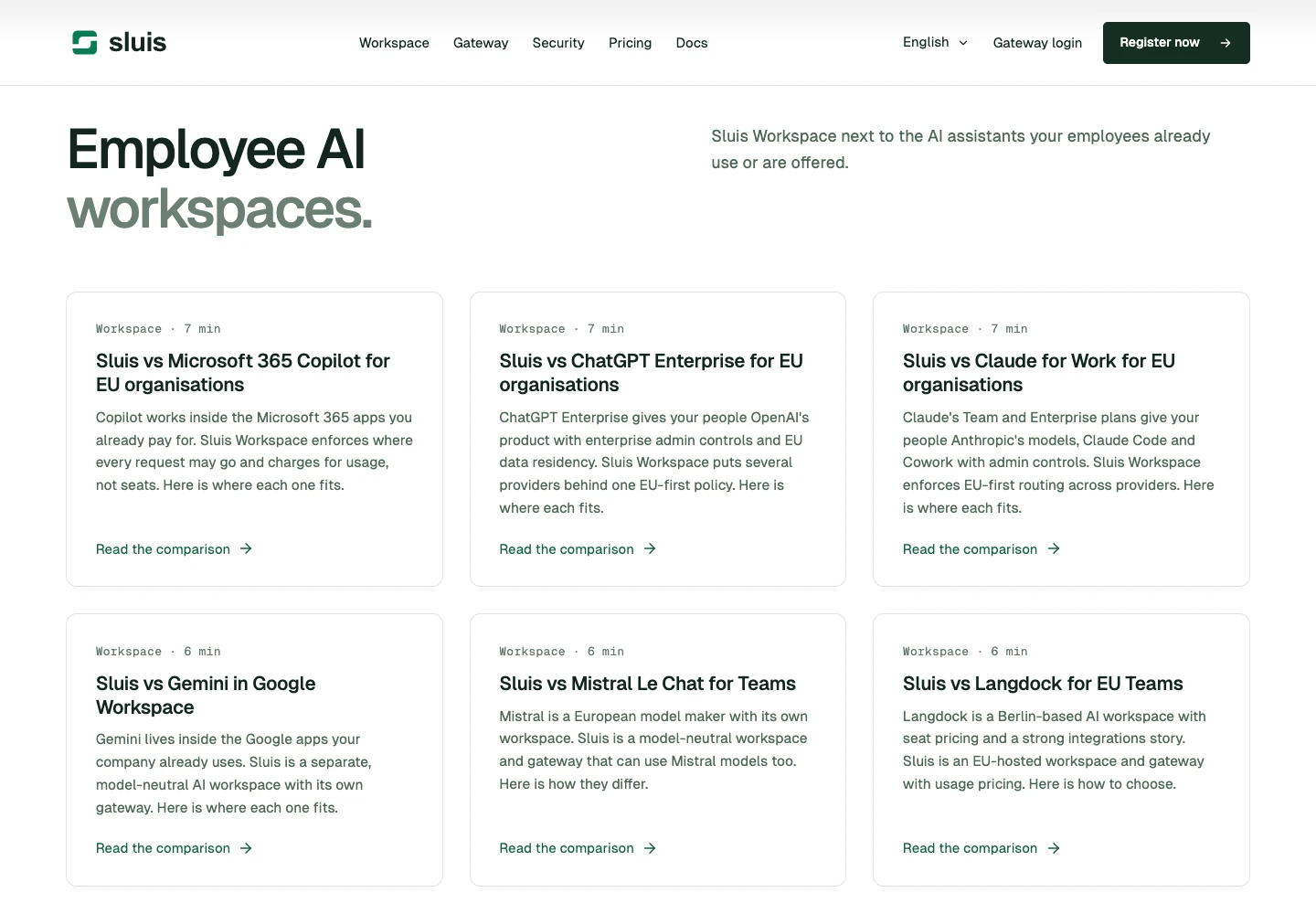Click the arrow beside Langdock comparison link

coord(1054,848)
